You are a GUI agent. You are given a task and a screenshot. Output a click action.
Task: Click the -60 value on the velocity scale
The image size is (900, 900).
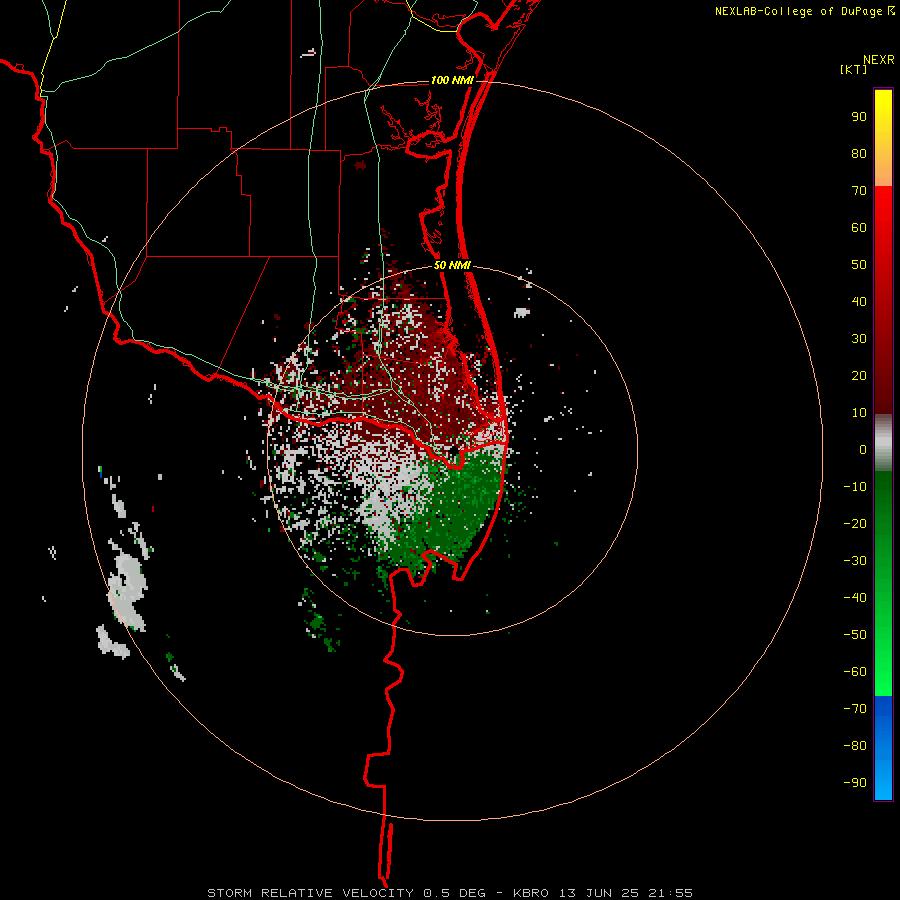[x=855, y=672]
